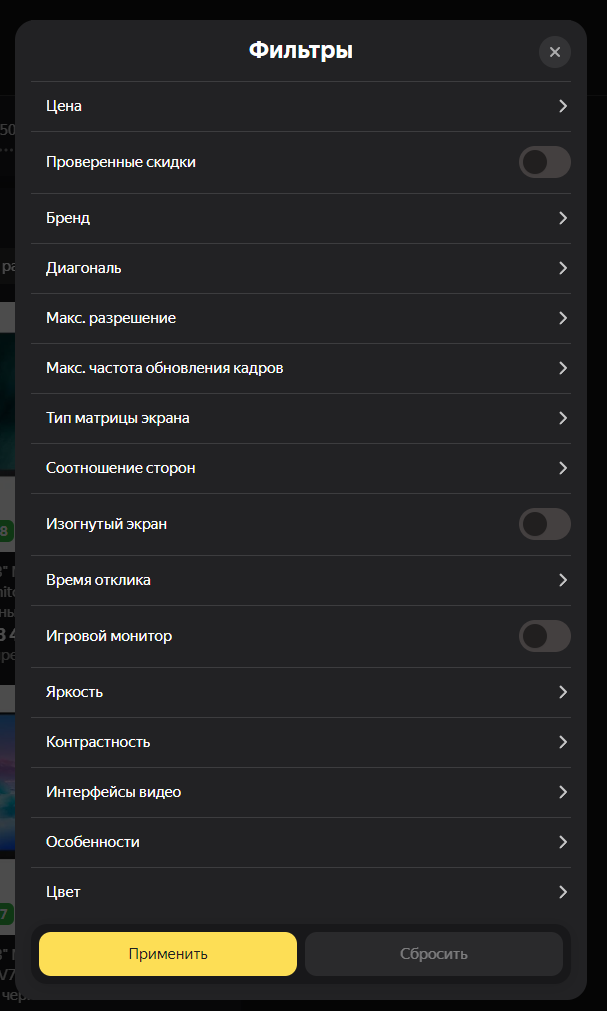
Task: Enable the Изогнутый экран switch
Action: click(544, 524)
